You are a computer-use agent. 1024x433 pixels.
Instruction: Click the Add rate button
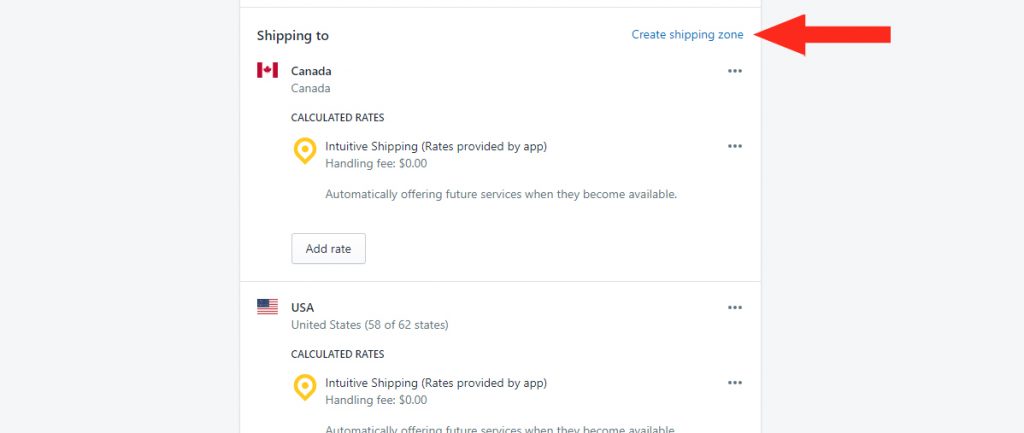[328, 249]
